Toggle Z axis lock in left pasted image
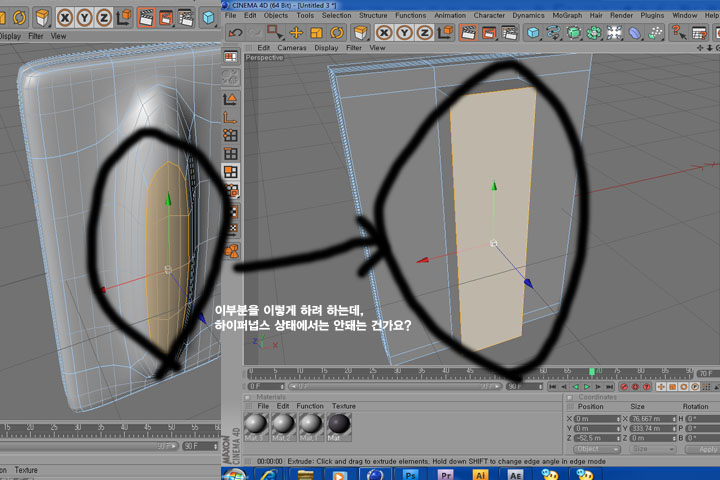 (x=104, y=18)
